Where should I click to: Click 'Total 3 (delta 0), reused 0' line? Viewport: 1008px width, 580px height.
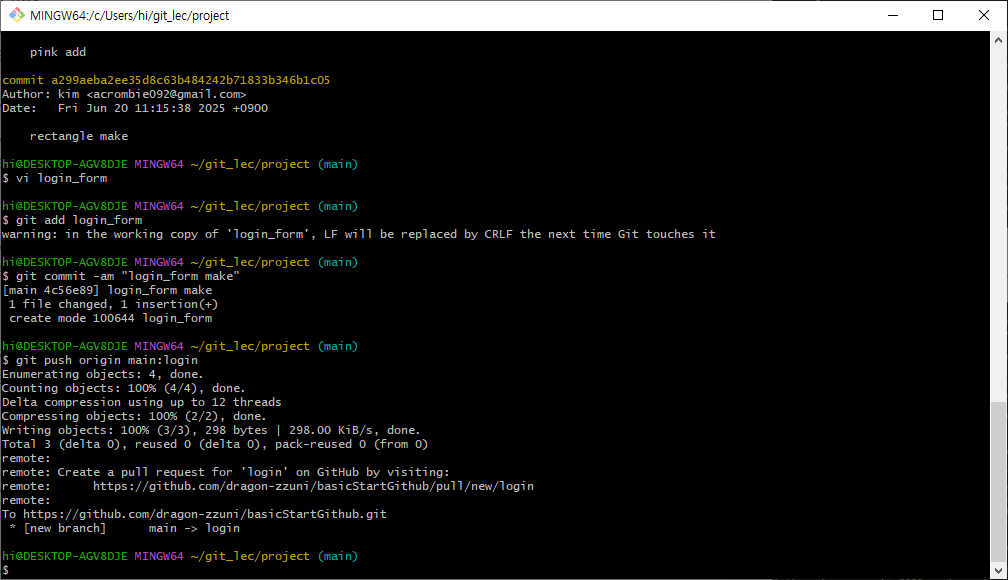click(215, 444)
